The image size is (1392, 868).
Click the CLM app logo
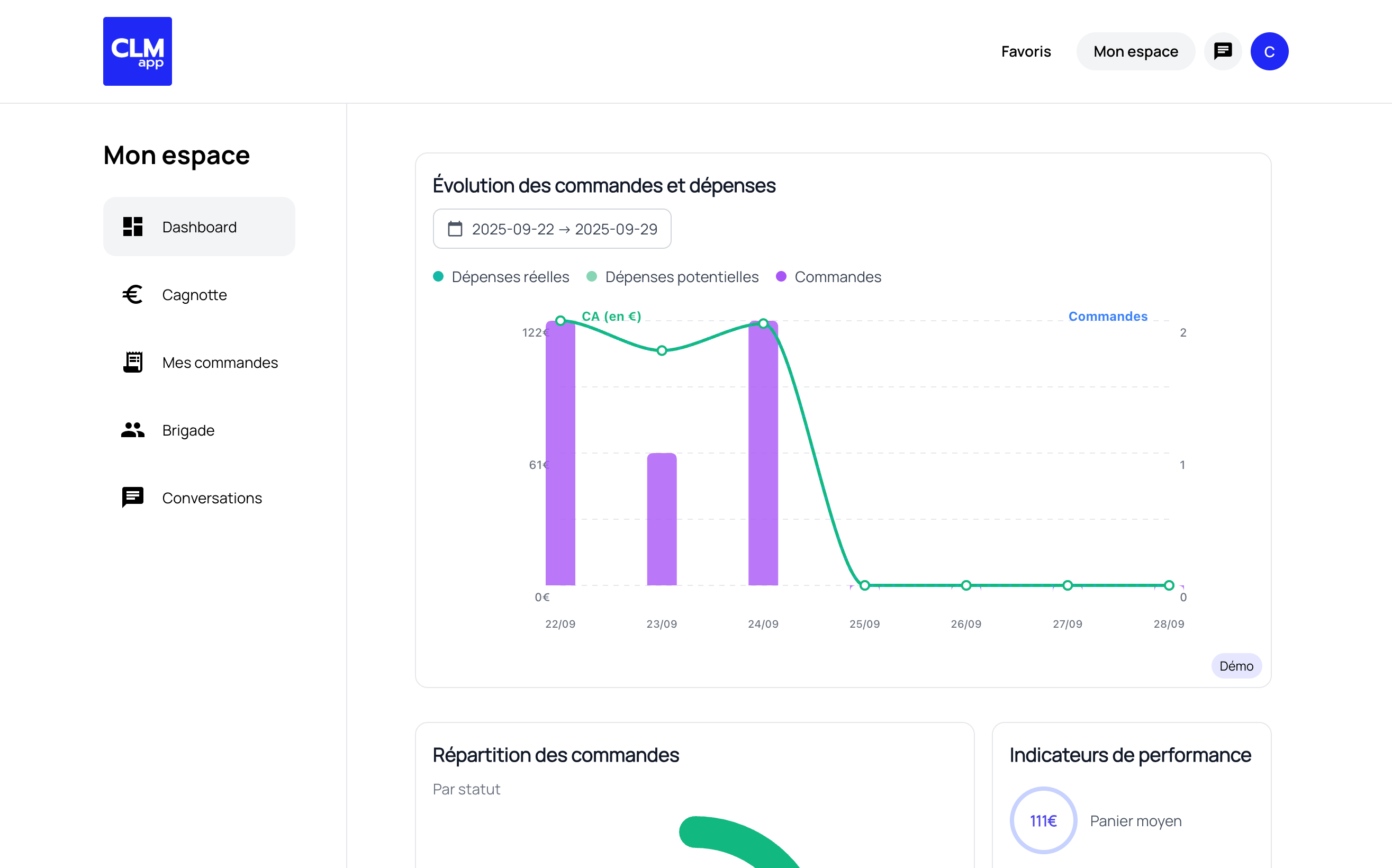point(137,51)
